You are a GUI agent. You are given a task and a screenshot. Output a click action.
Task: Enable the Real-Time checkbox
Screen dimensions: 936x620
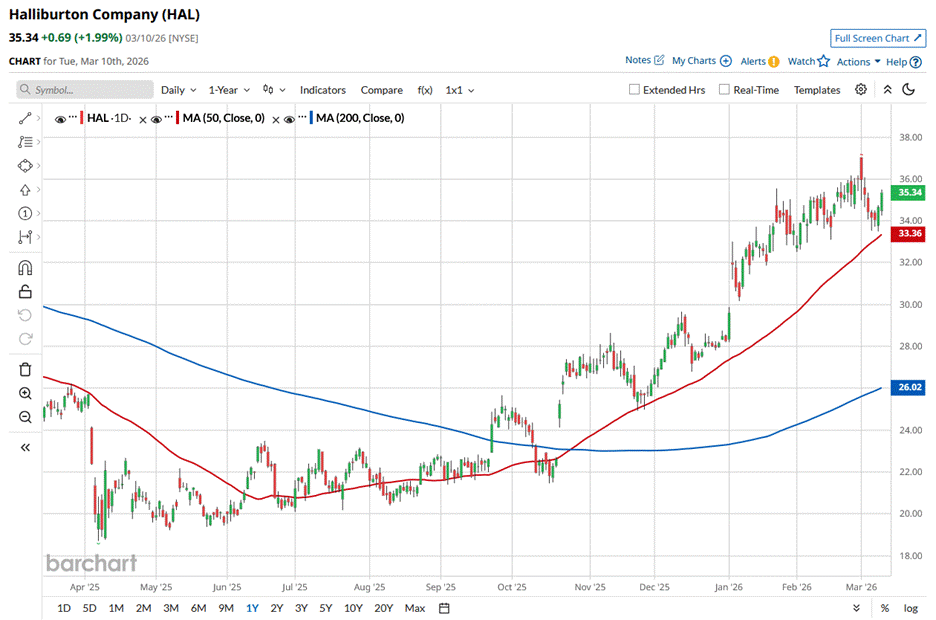coord(724,90)
